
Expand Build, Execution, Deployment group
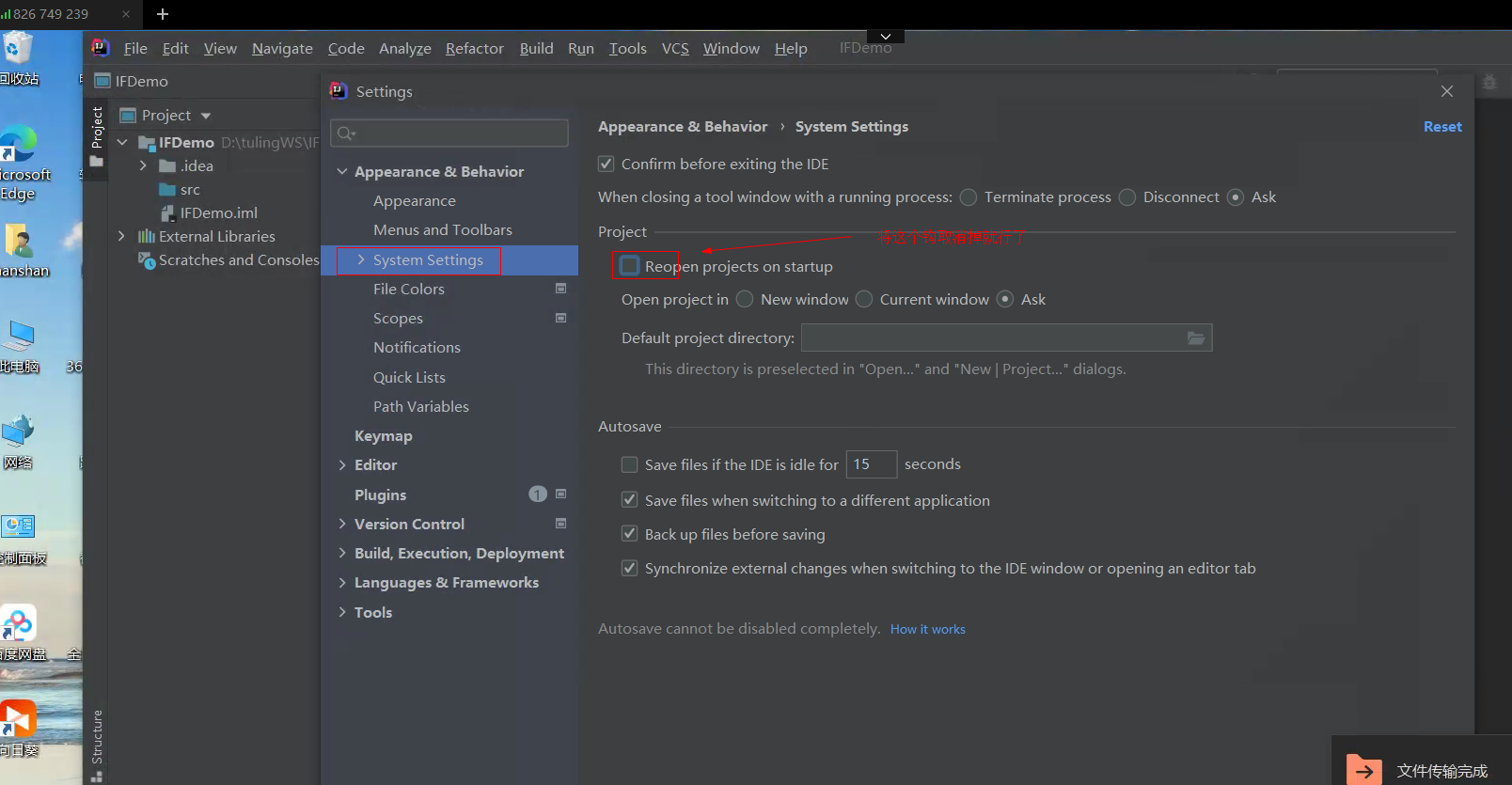[342, 553]
